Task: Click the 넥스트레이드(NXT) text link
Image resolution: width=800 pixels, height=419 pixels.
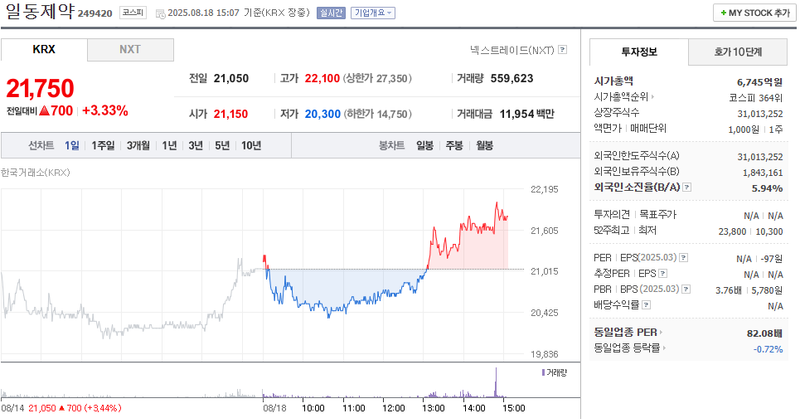Action: 512,50
